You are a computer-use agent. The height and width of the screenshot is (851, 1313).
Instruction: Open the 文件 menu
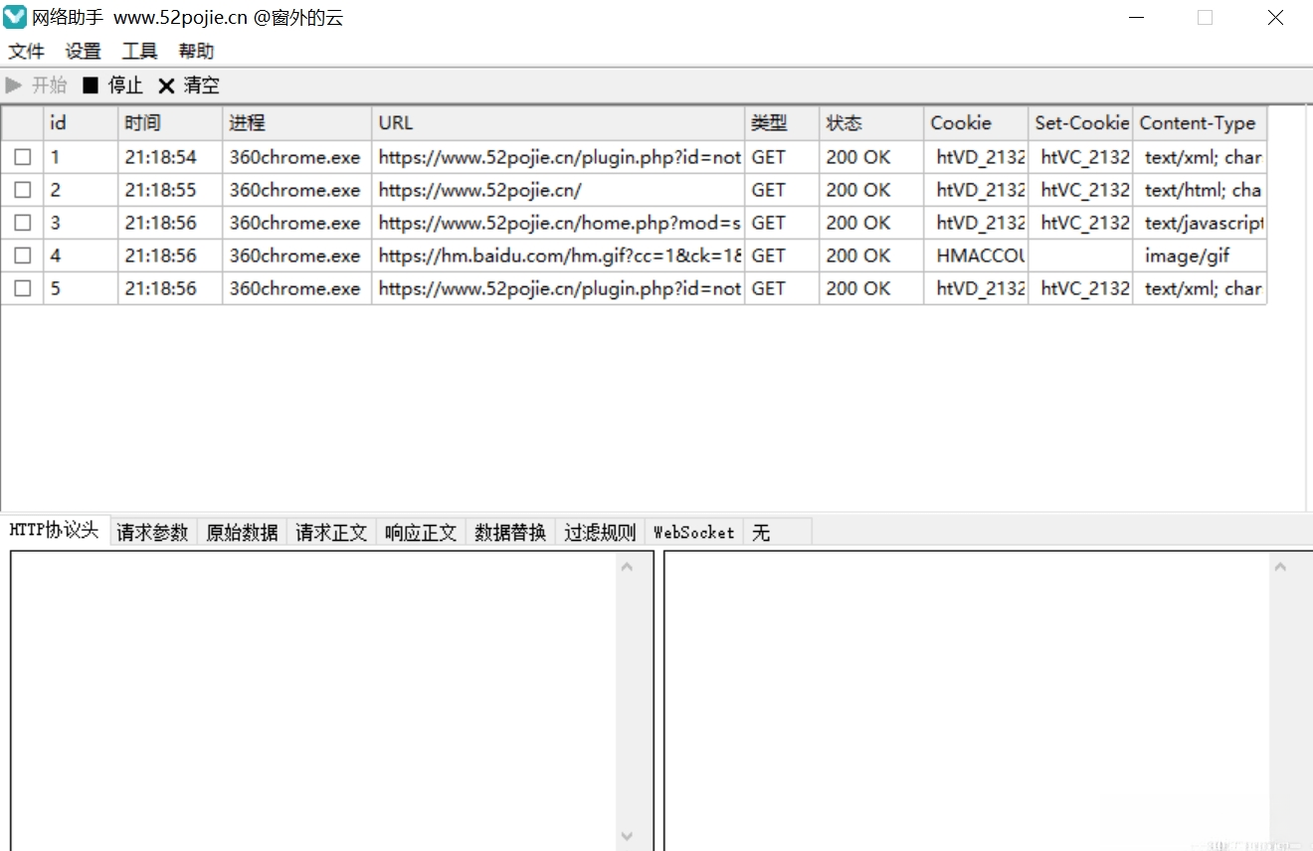(x=27, y=52)
